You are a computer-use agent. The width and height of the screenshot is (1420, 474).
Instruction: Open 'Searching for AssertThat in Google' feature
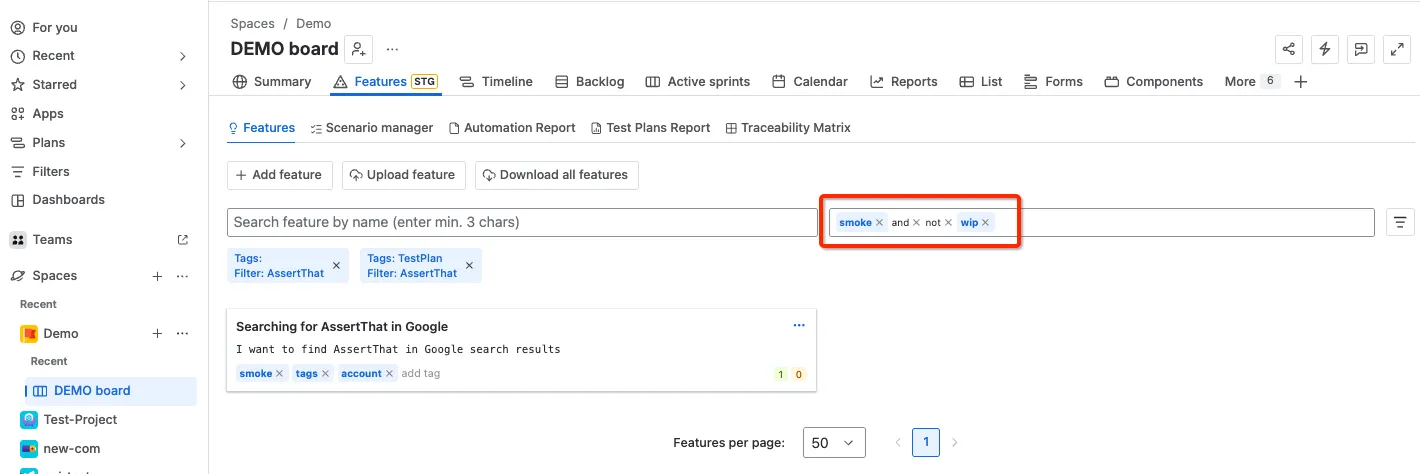click(342, 327)
